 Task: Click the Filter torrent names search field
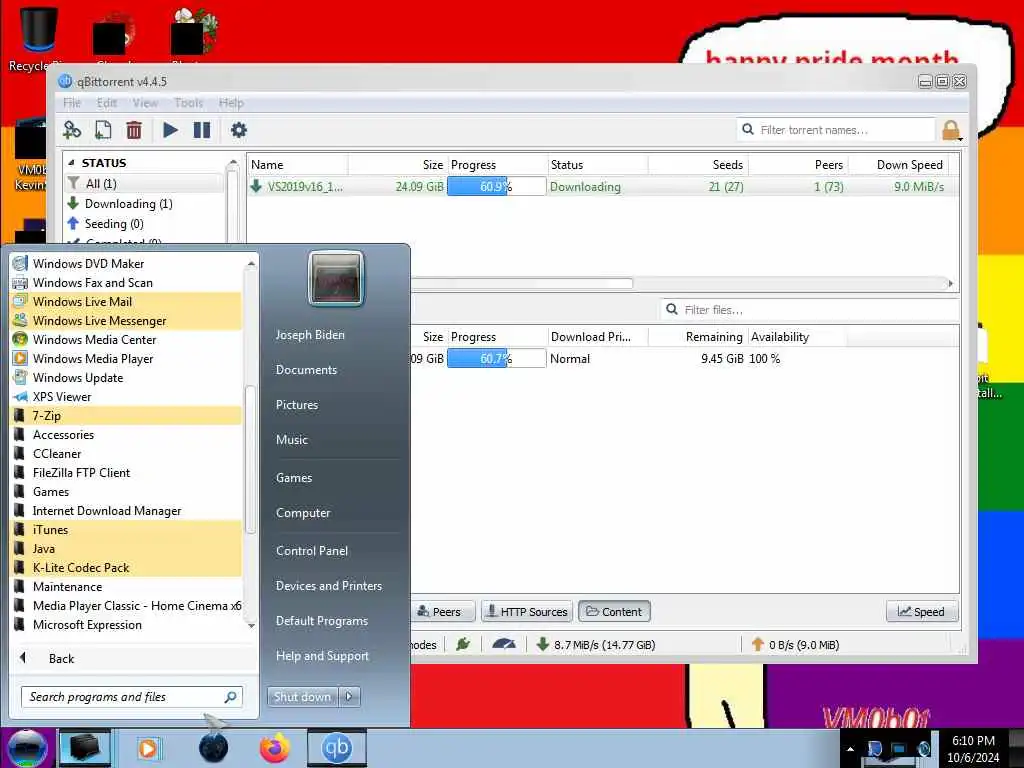(837, 130)
